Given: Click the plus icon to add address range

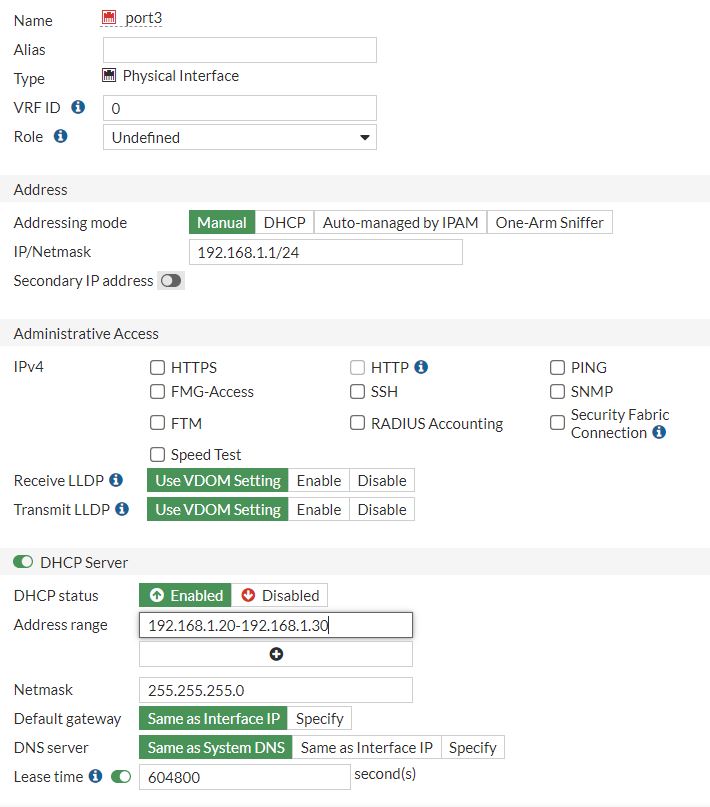Looking at the screenshot, I should pyautogui.click(x=277, y=654).
